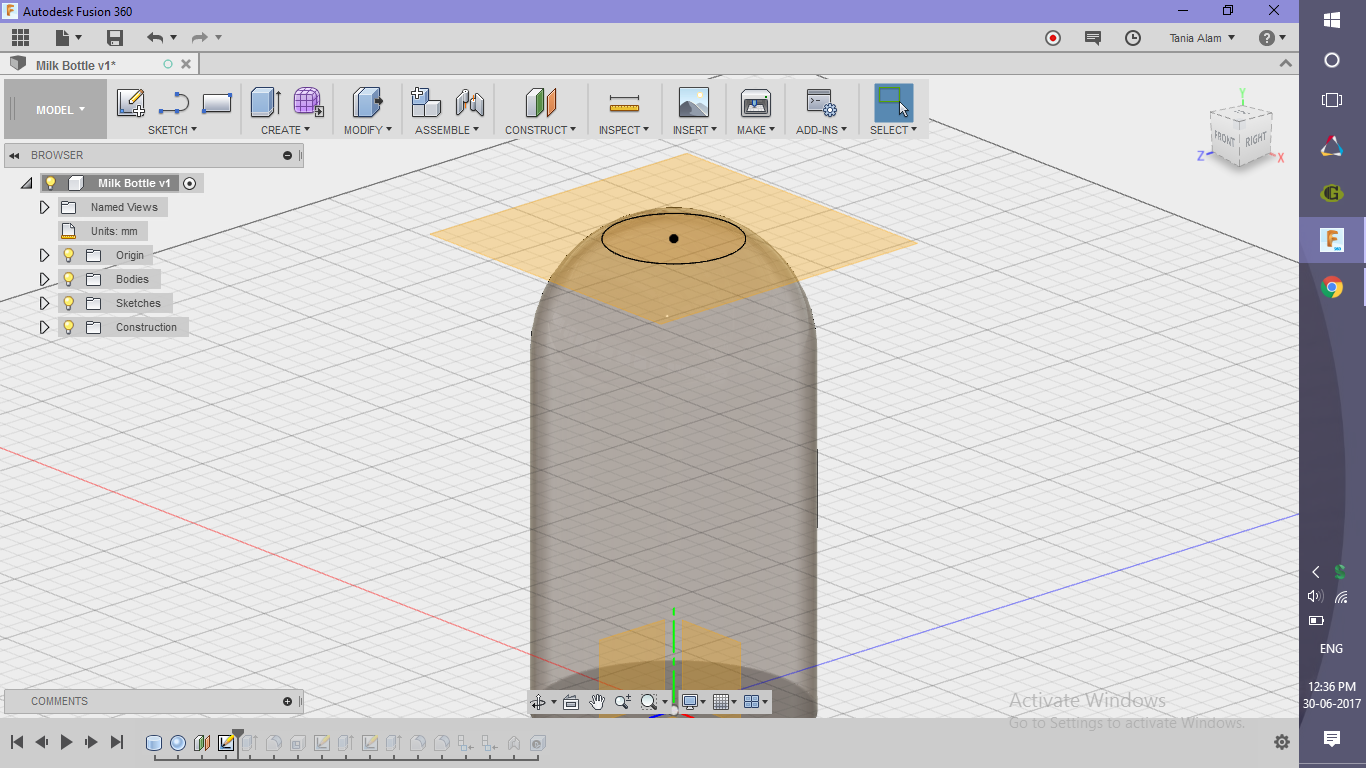
Task: Click the activate radio beside Milk Bottle v1
Action: pos(189,183)
